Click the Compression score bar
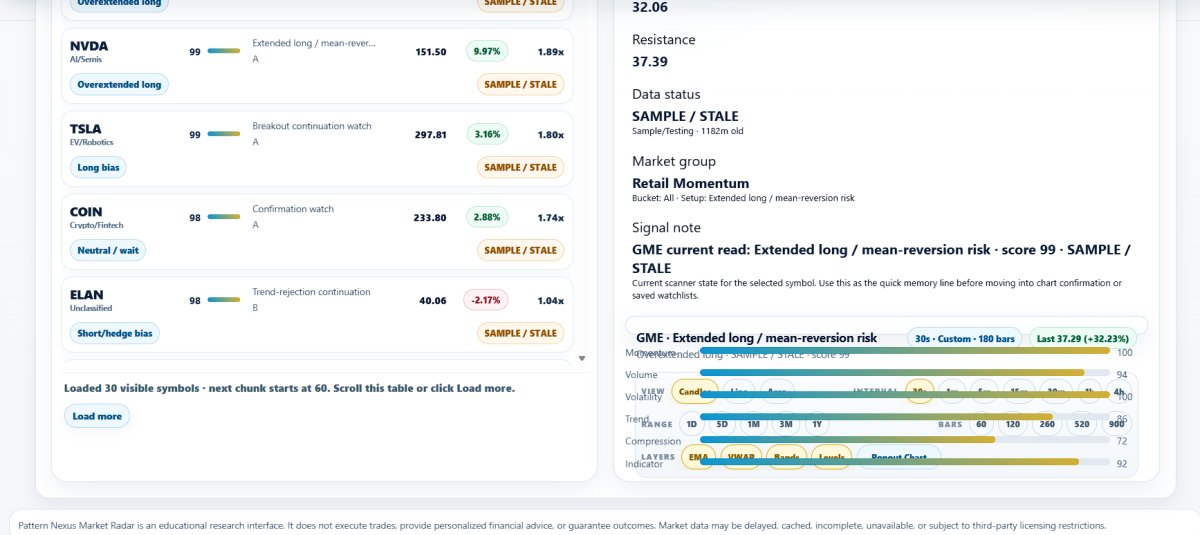This screenshot has height=535, width=1200. click(905, 439)
